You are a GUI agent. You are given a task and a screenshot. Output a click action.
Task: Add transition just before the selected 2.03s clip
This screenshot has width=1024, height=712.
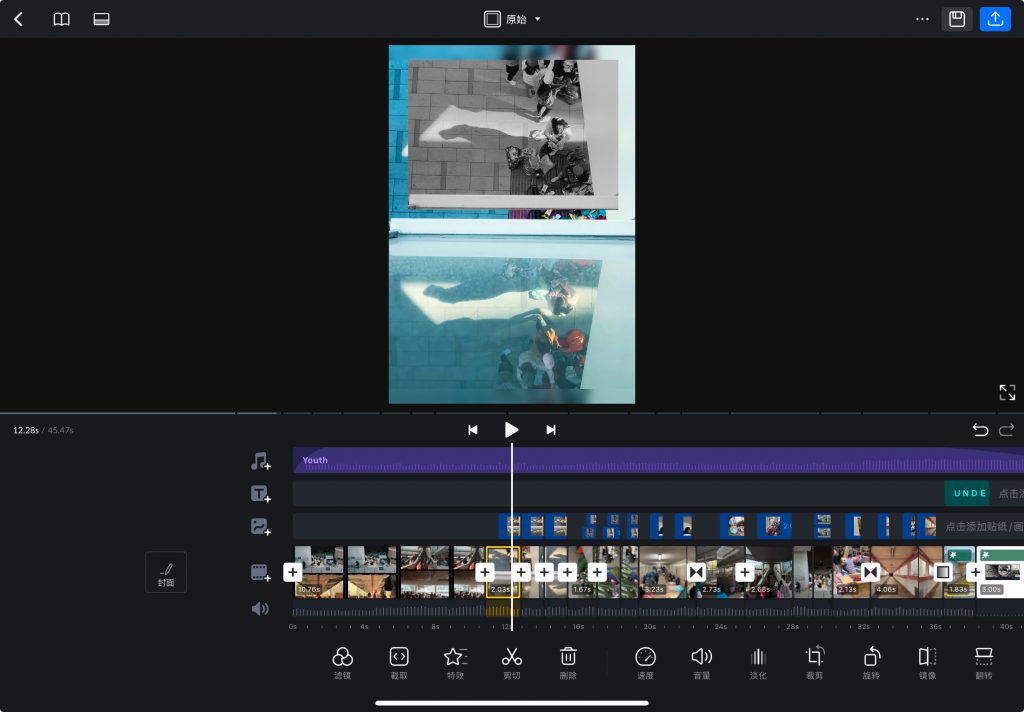click(485, 572)
